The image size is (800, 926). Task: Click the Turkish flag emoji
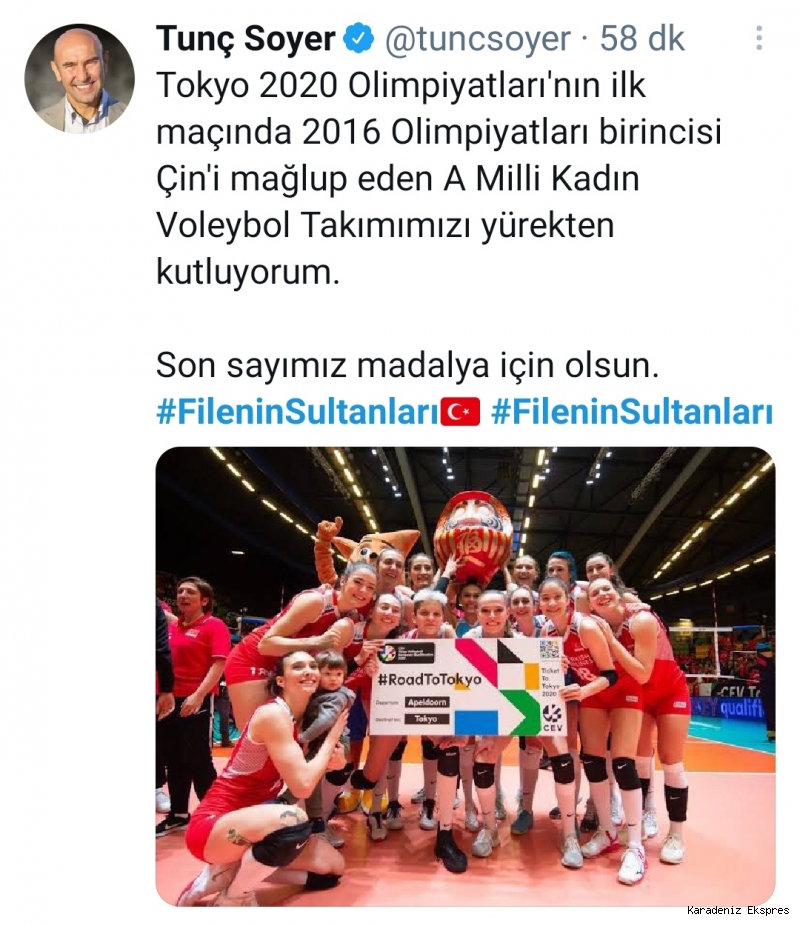[461, 412]
